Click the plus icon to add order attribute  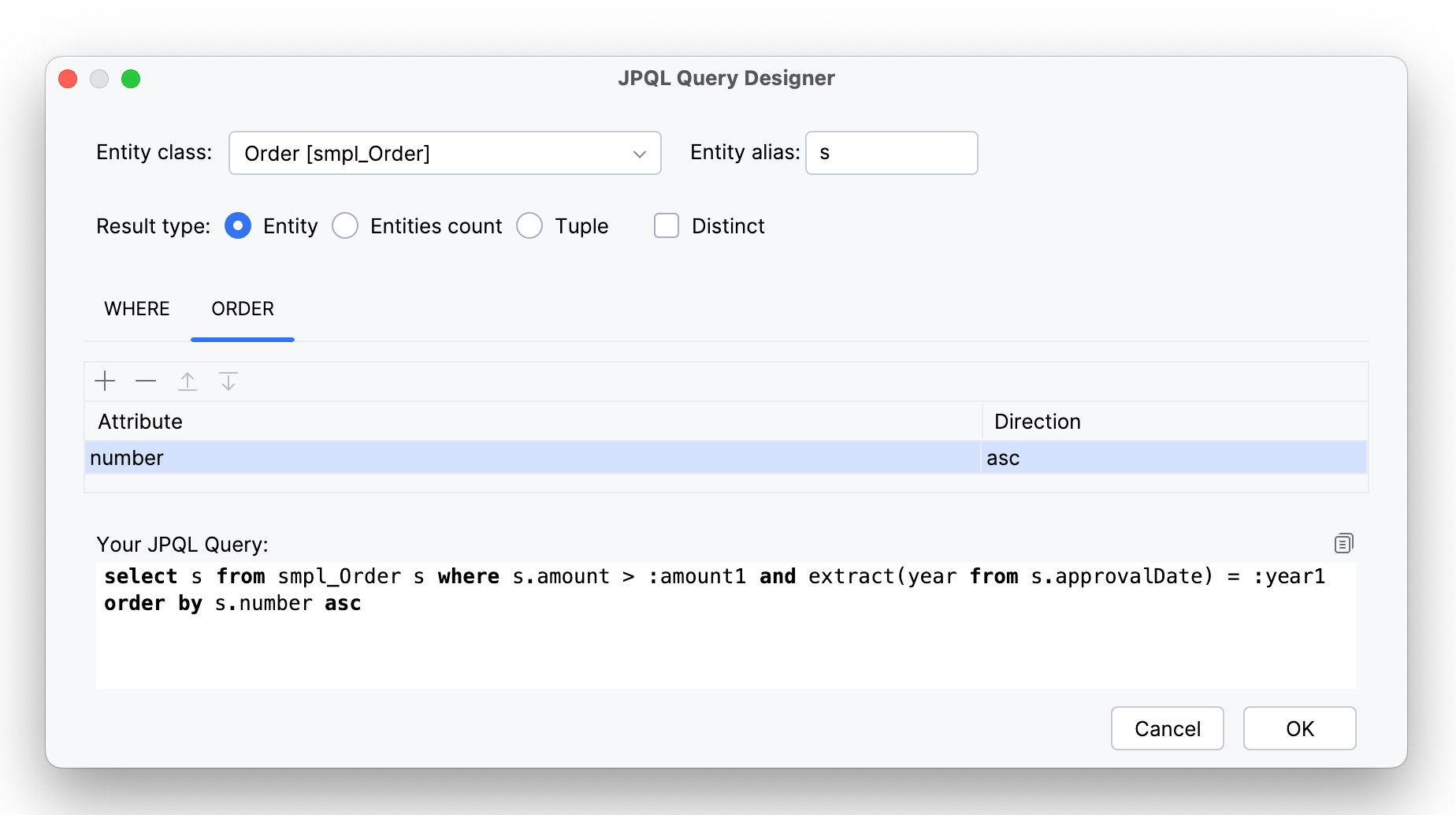point(105,381)
